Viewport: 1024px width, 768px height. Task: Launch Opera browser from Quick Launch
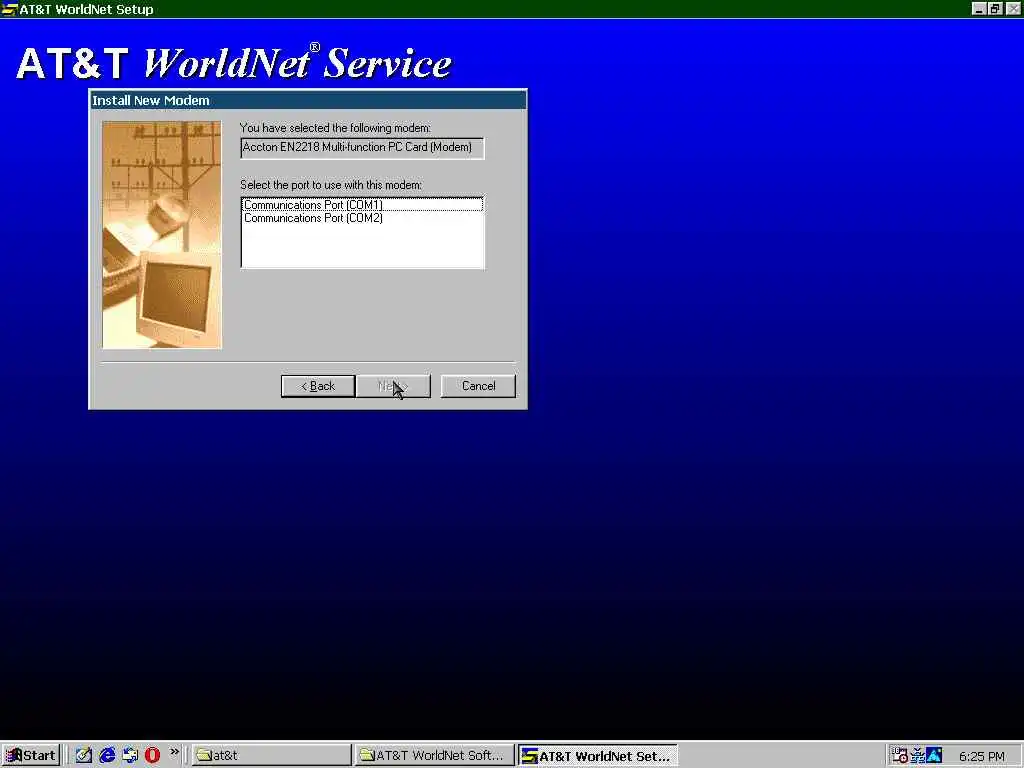[152, 755]
